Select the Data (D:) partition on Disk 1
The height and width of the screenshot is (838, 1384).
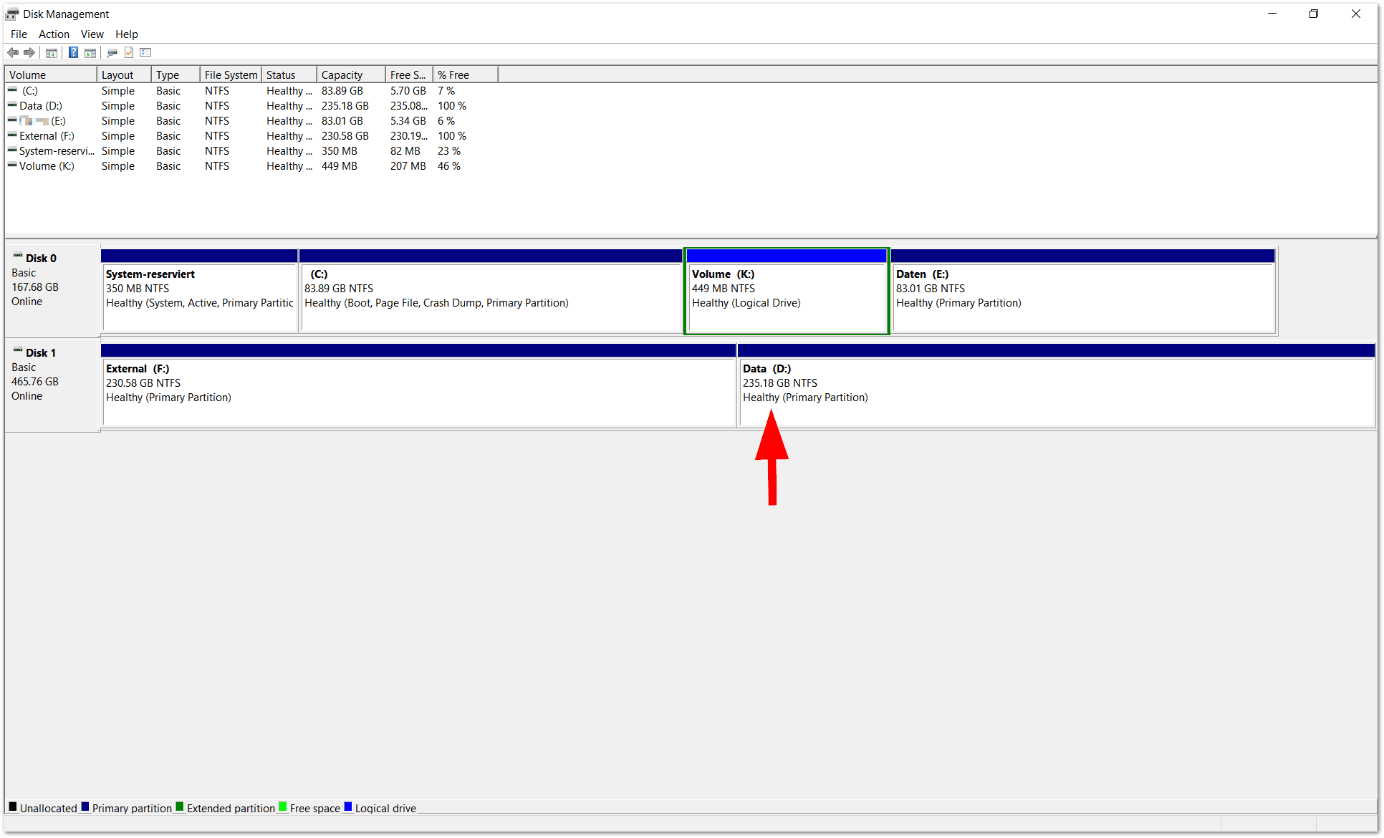click(1056, 391)
